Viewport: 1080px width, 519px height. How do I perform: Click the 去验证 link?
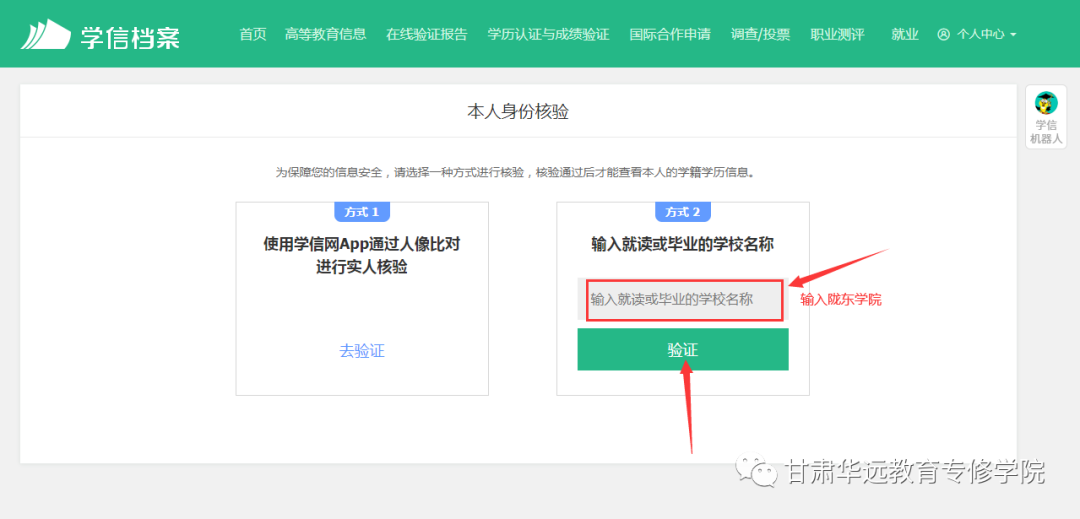coord(362,351)
